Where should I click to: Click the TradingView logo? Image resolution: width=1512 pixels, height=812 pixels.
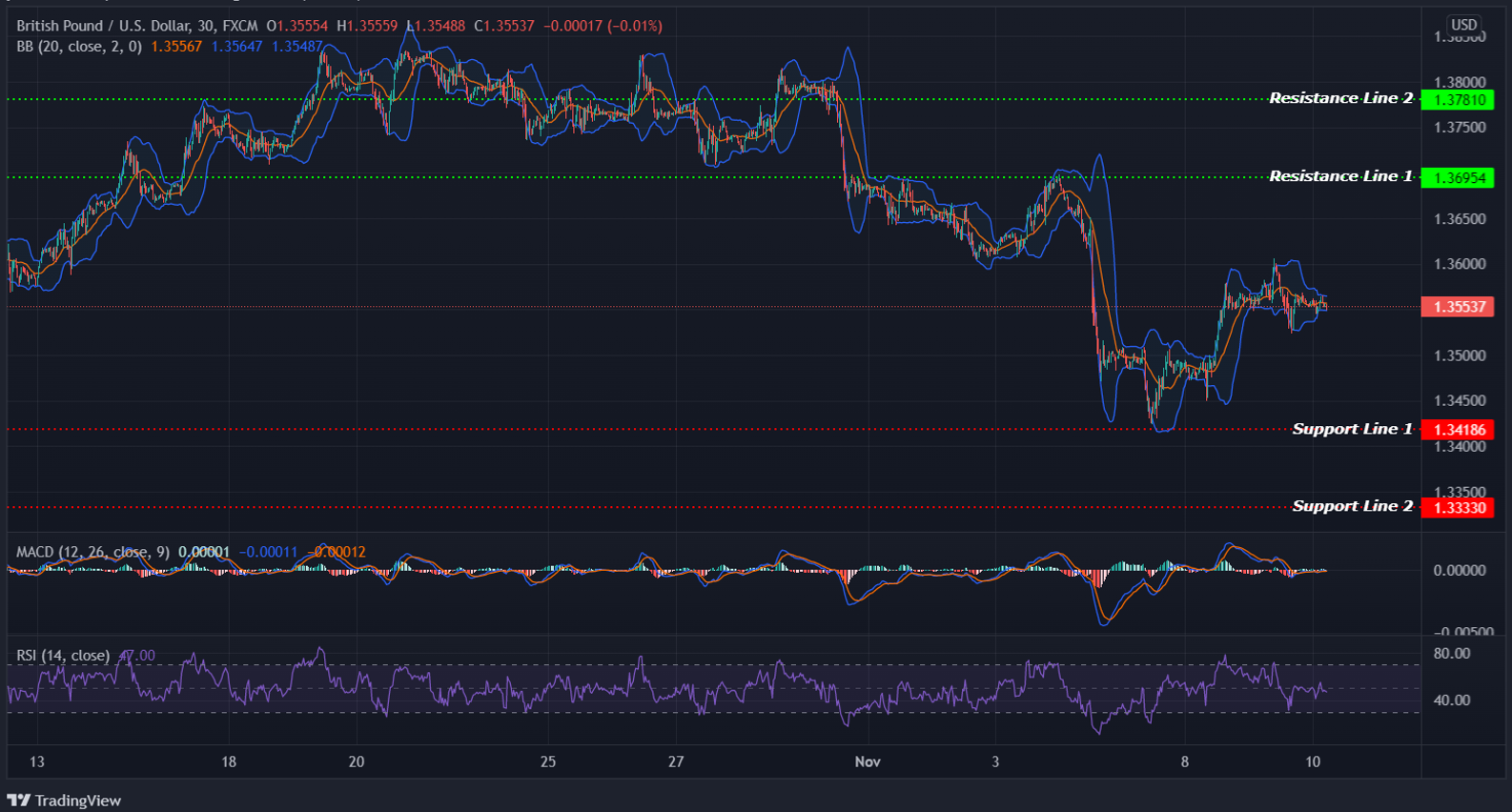(x=65, y=801)
